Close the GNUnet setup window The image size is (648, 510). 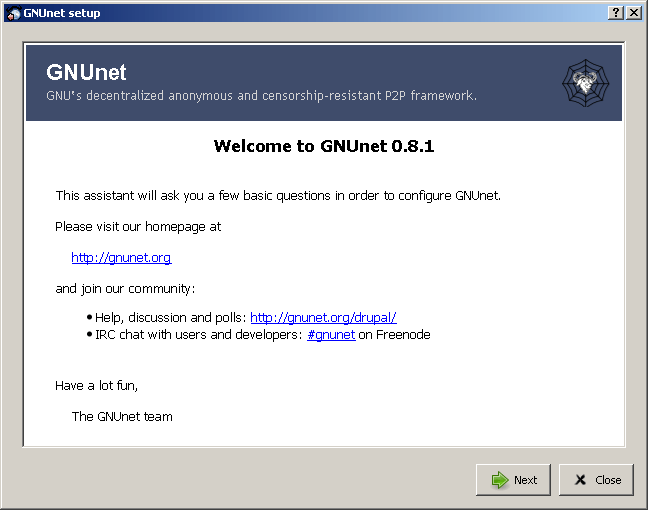coord(634,13)
